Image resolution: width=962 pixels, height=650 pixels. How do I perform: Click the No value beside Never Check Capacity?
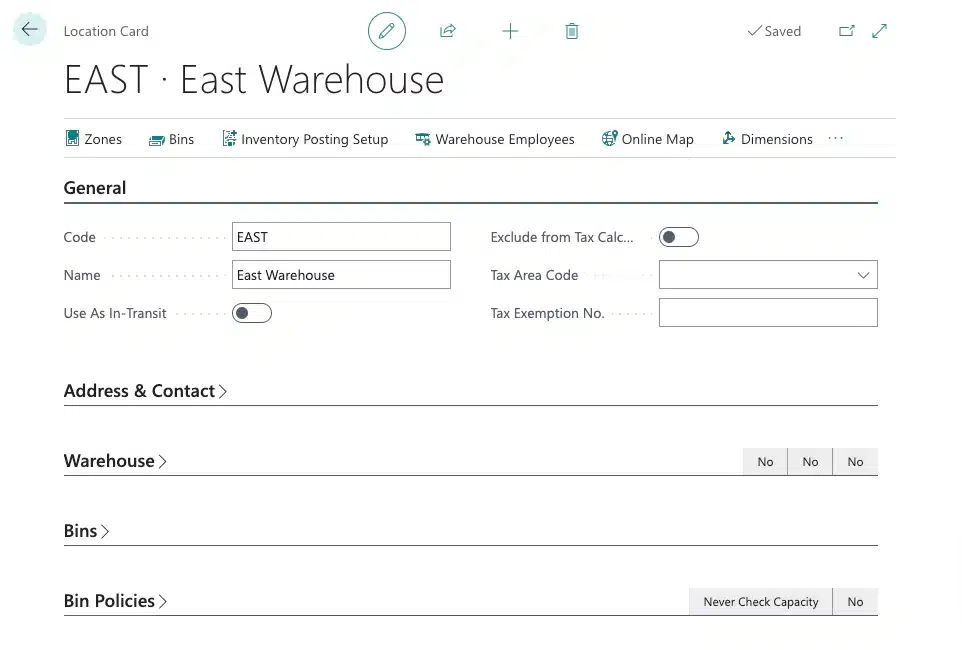(x=855, y=602)
